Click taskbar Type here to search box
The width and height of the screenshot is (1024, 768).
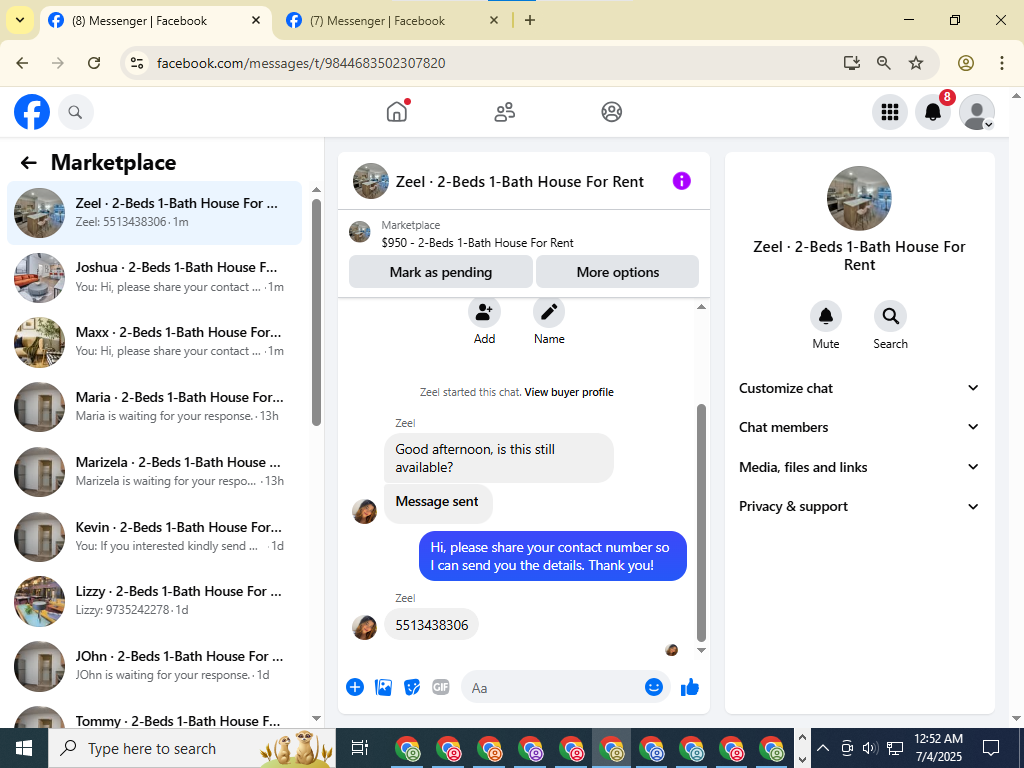pos(192,748)
